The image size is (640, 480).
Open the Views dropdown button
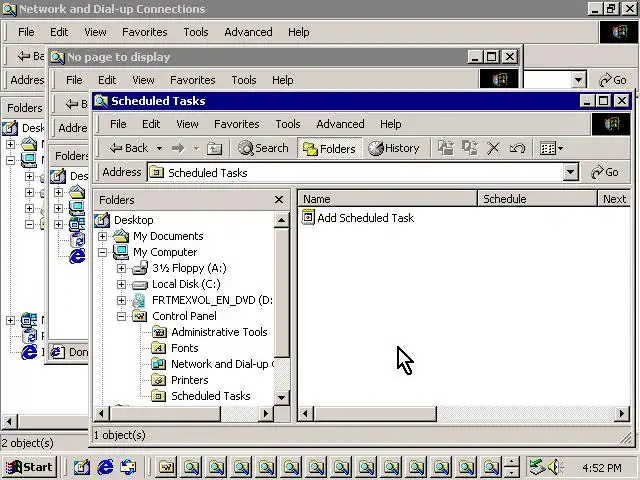pyautogui.click(x=551, y=149)
